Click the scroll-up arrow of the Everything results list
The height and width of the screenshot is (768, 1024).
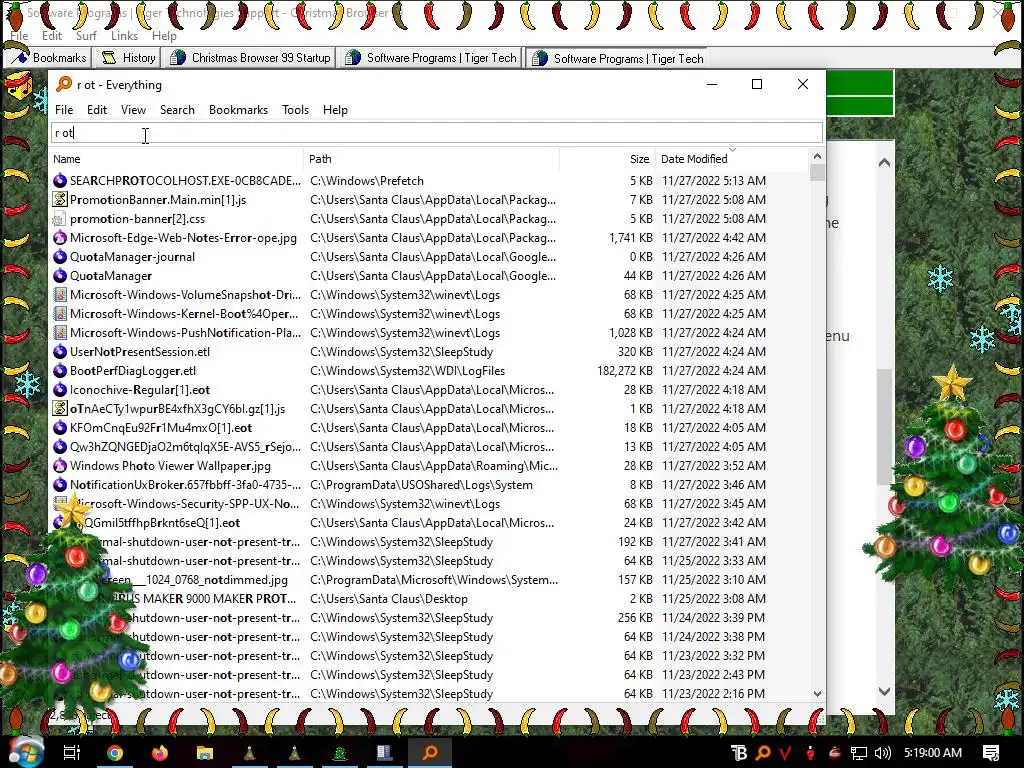817,157
